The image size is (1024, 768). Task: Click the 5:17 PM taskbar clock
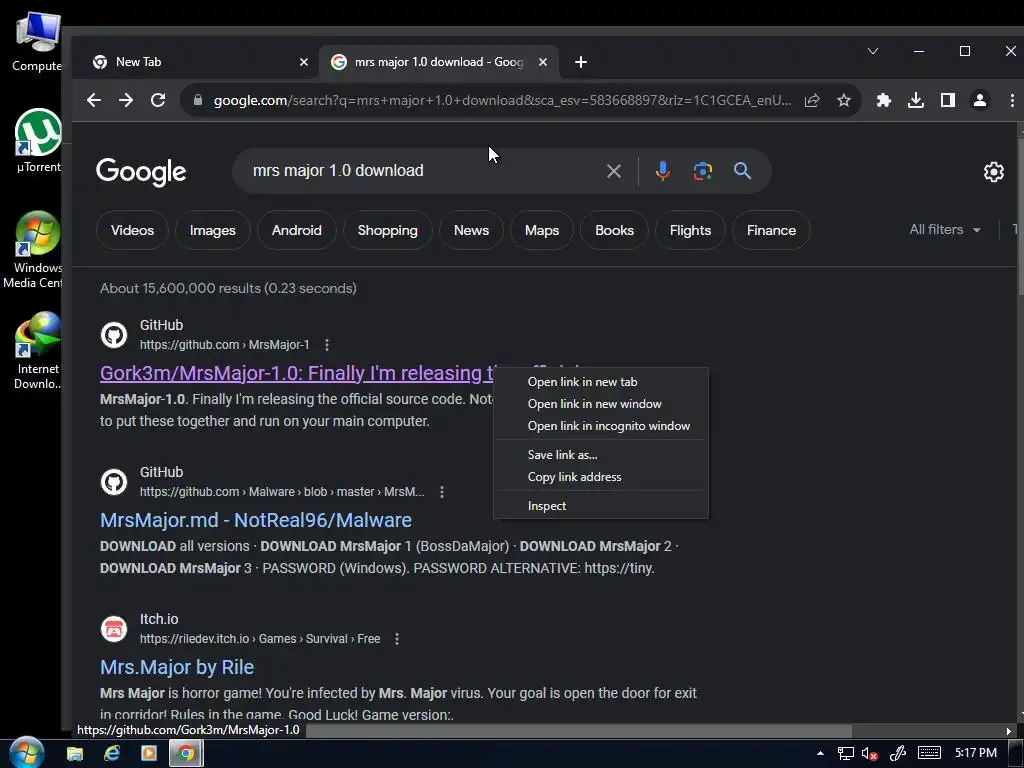pos(976,753)
